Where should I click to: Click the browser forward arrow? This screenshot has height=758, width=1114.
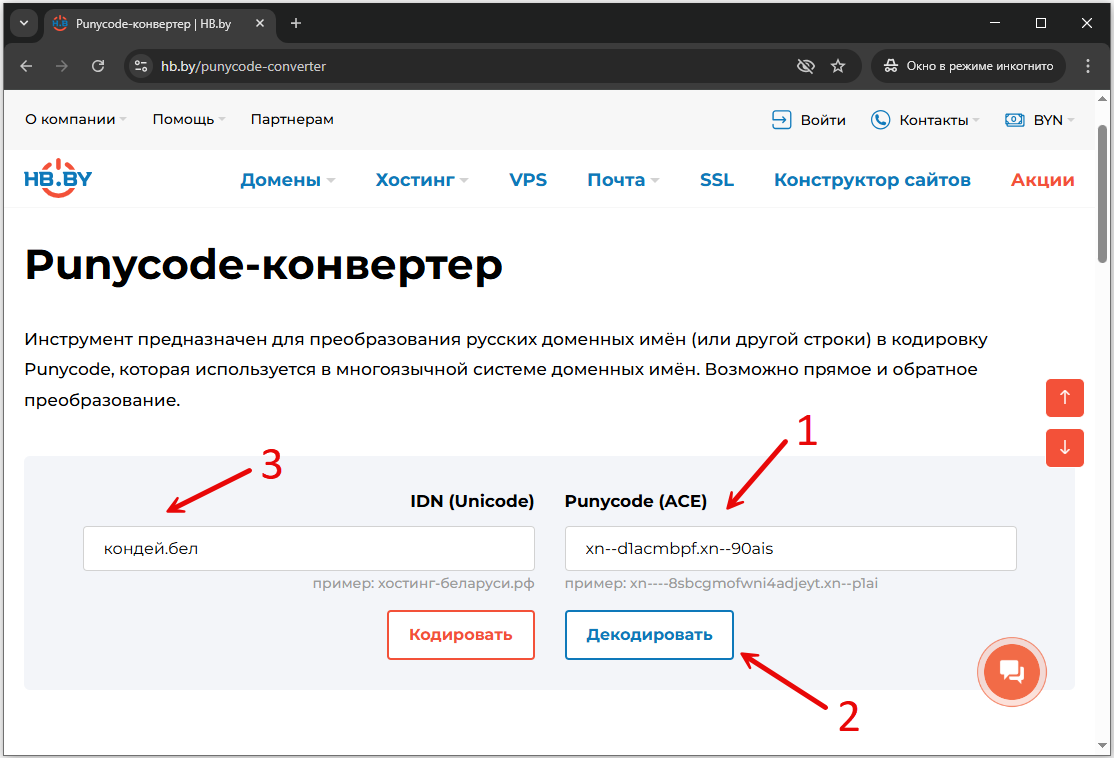pyautogui.click(x=62, y=66)
